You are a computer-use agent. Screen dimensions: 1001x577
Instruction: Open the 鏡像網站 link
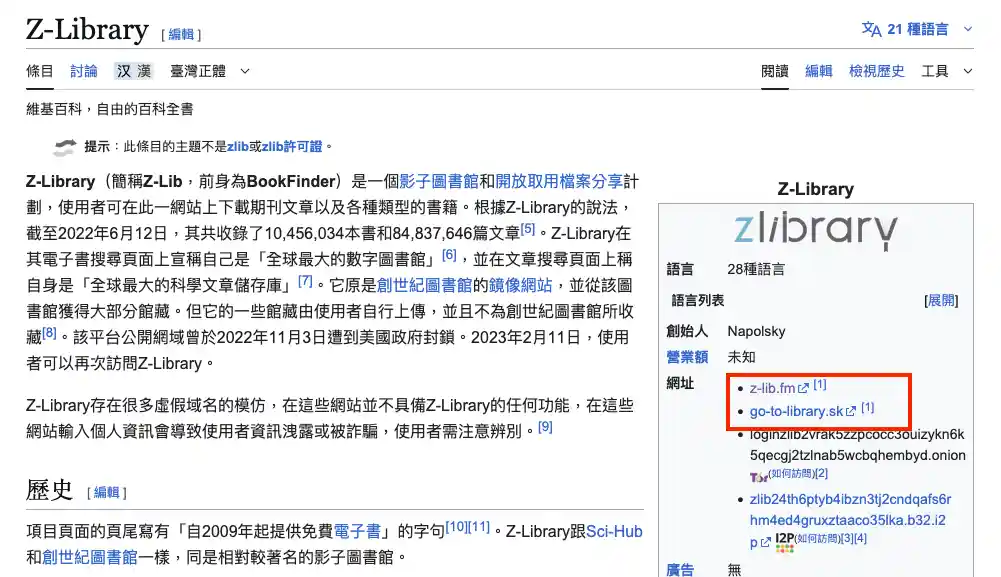click(x=520, y=285)
